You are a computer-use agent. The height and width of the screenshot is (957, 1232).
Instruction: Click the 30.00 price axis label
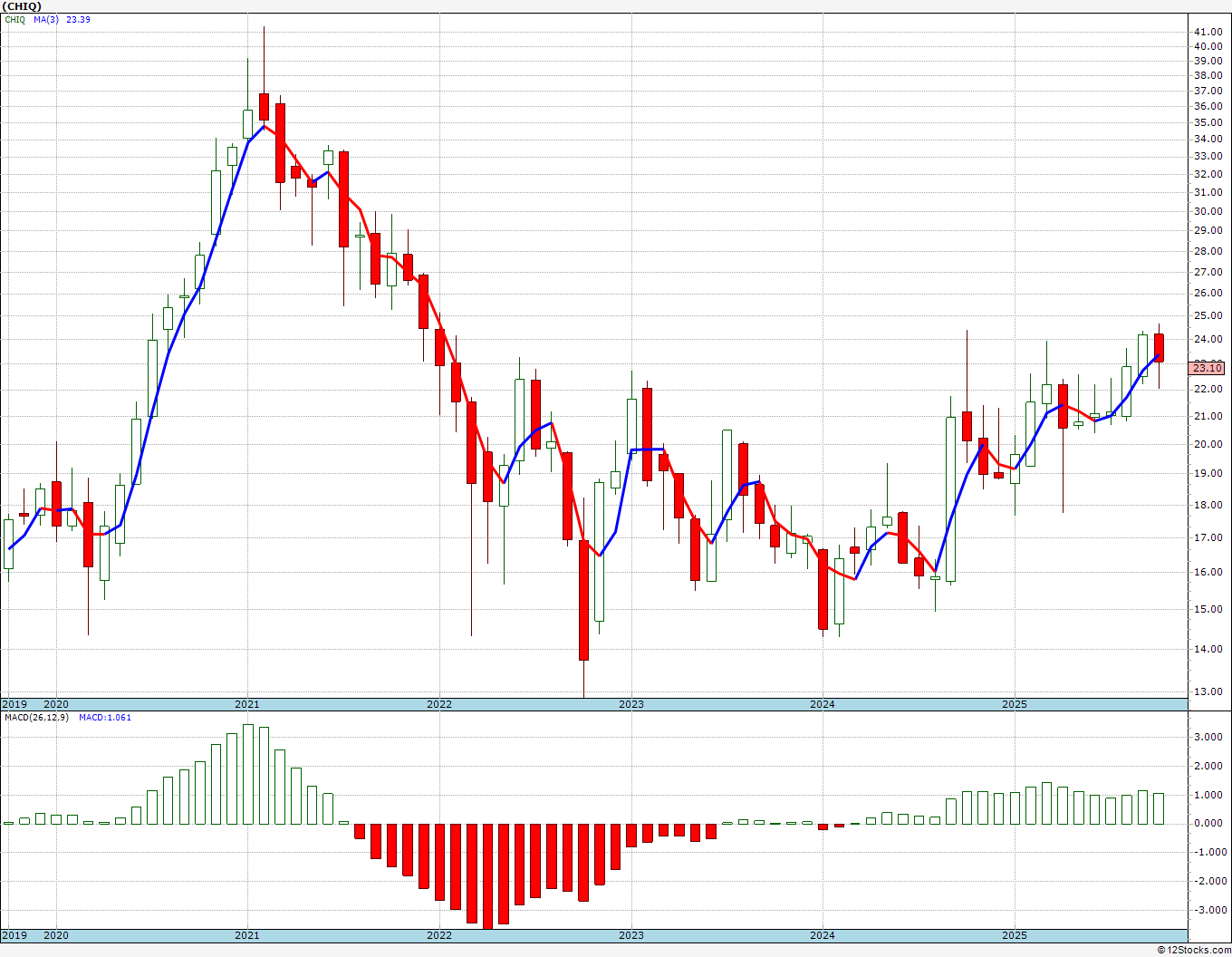(1208, 211)
